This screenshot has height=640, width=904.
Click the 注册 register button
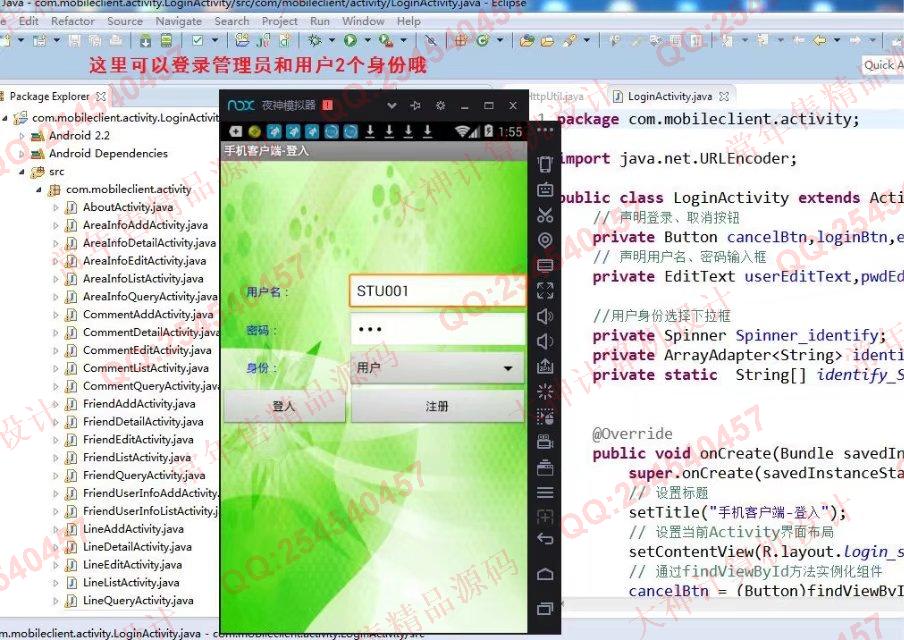(437, 406)
